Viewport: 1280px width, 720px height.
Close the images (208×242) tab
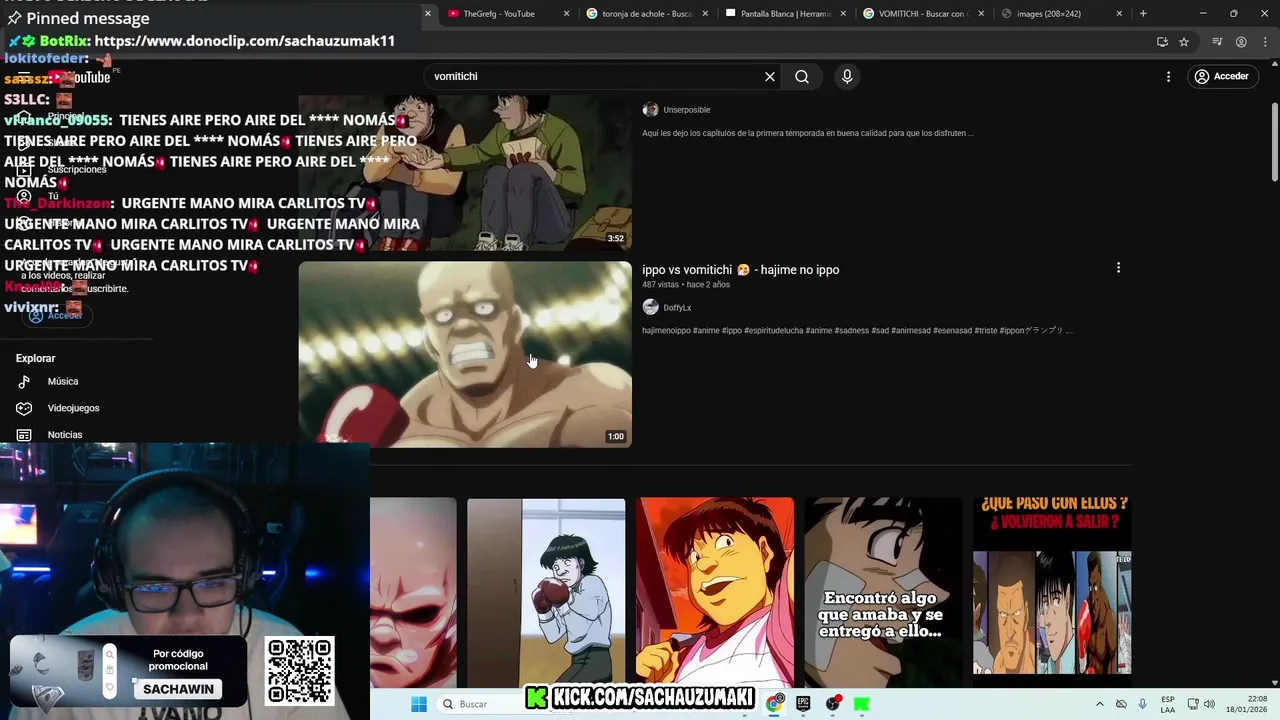pos(1119,14)
